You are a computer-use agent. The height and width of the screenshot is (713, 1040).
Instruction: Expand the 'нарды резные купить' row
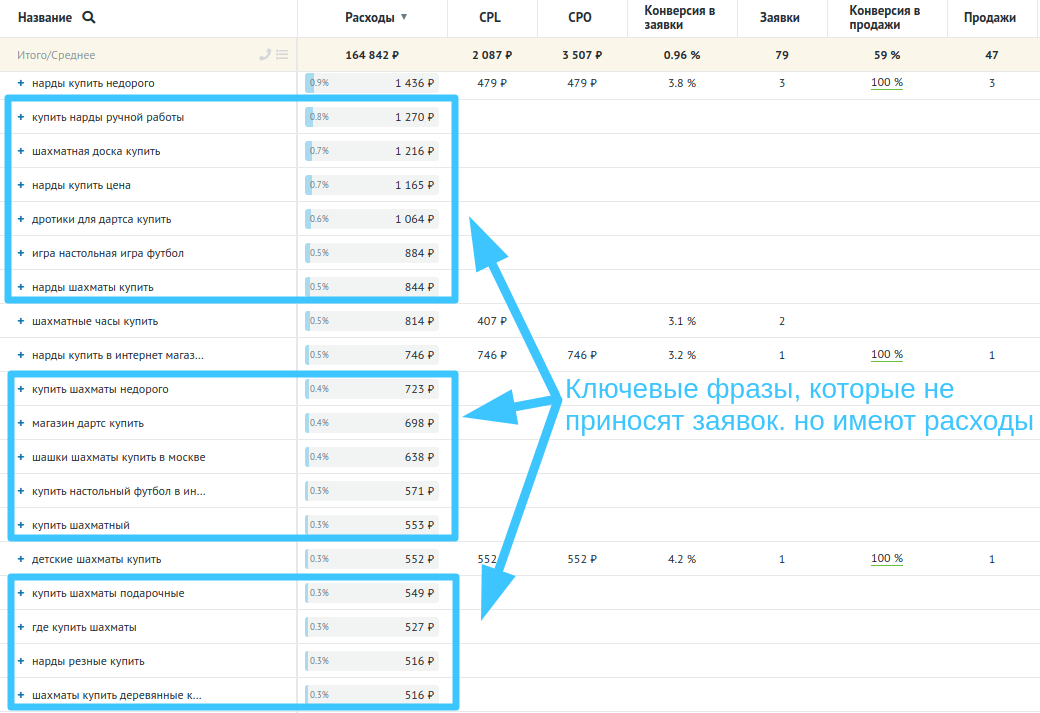(20, 661)
